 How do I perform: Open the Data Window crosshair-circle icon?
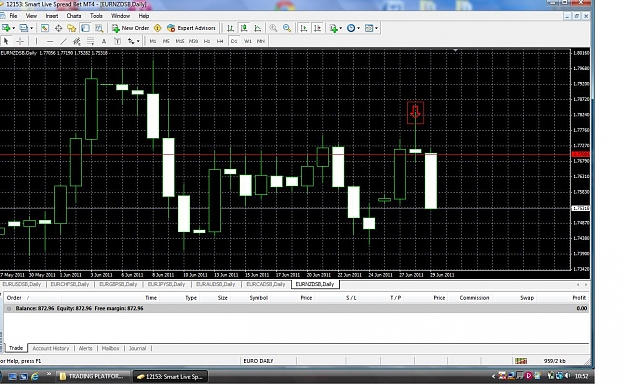coord(58,28)
